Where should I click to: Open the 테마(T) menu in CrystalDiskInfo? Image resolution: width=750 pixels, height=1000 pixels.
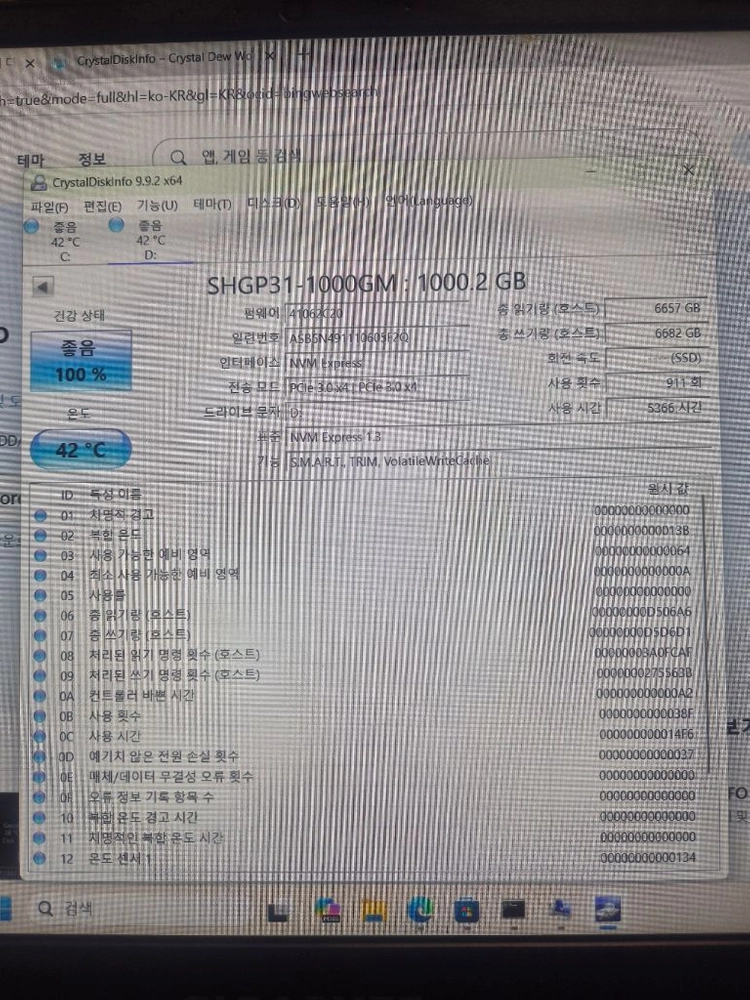[212, 204]
